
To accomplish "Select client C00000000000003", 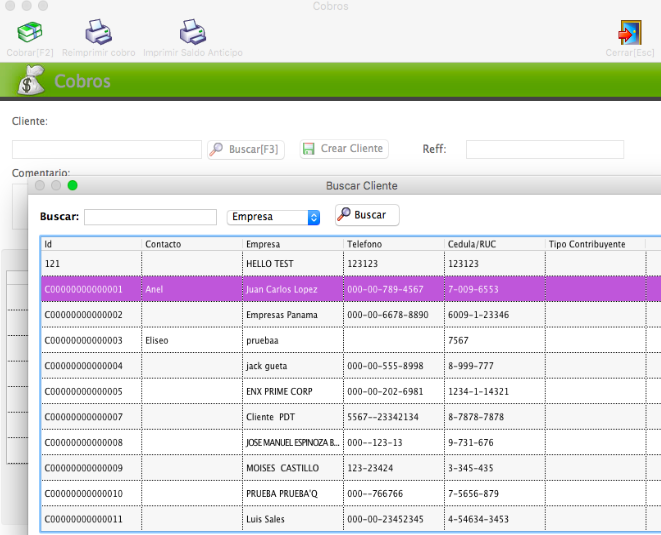I will click(351, 340).
